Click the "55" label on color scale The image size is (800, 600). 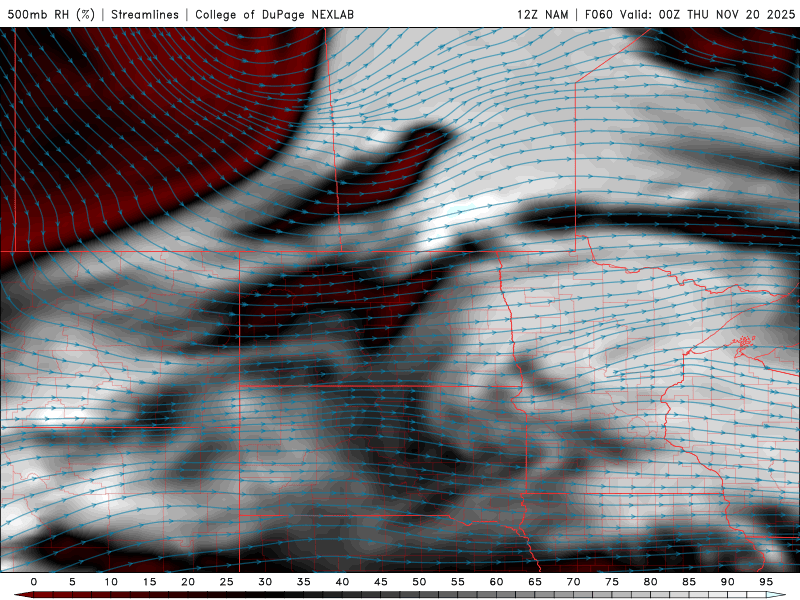click(x=457, y=582)
